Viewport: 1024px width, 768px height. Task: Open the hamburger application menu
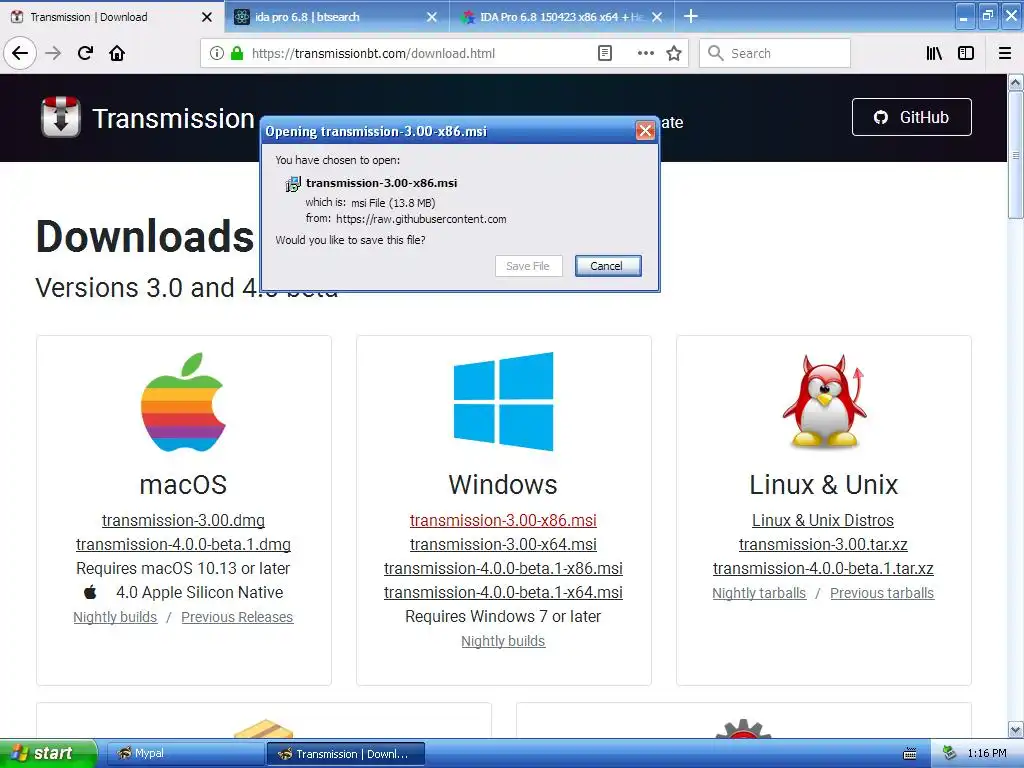(1005, 54)
